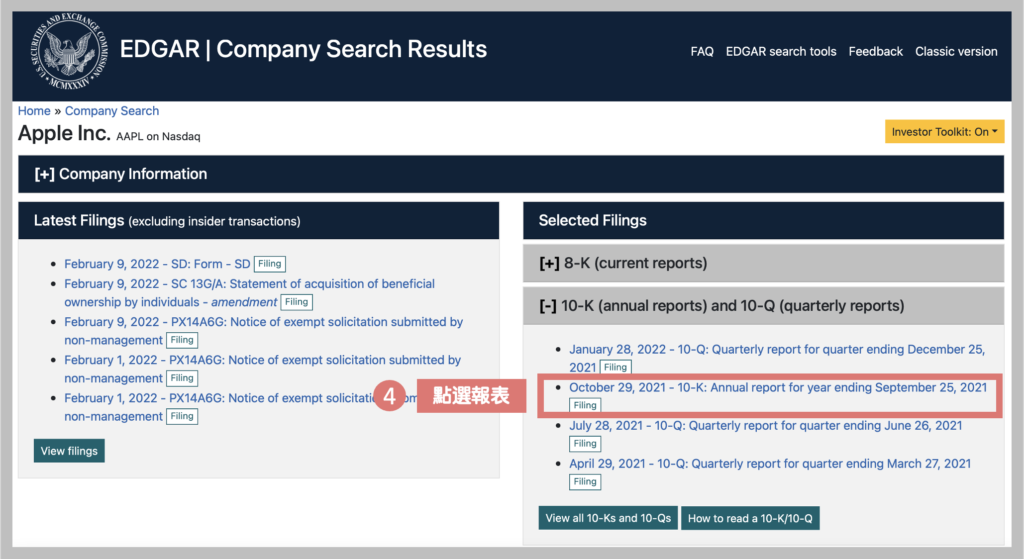
Task: Click the SEC seal logo
Action: click(x=69, y=52)
